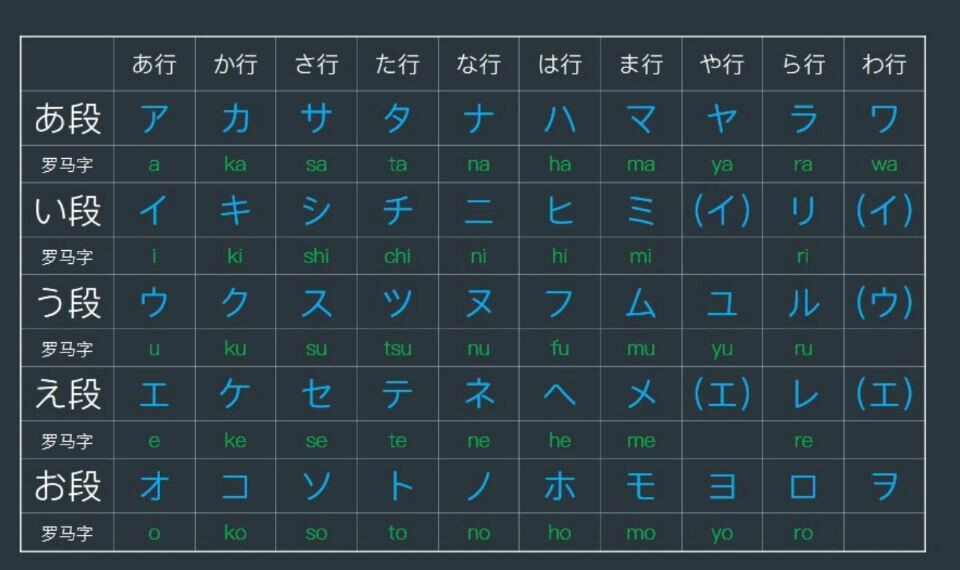960x570 pixels.
Task: Select the katakana ヨ cell
Action: (722, 486)
